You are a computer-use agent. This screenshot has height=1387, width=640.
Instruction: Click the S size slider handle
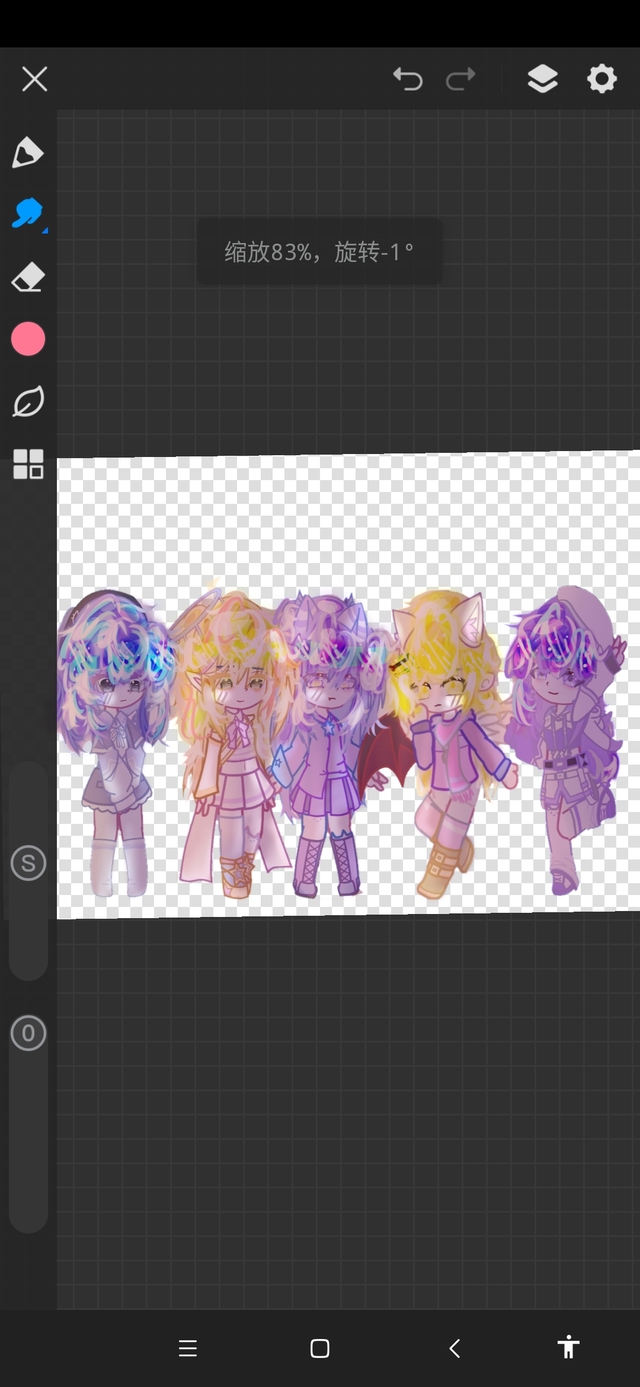coord(28,863)
